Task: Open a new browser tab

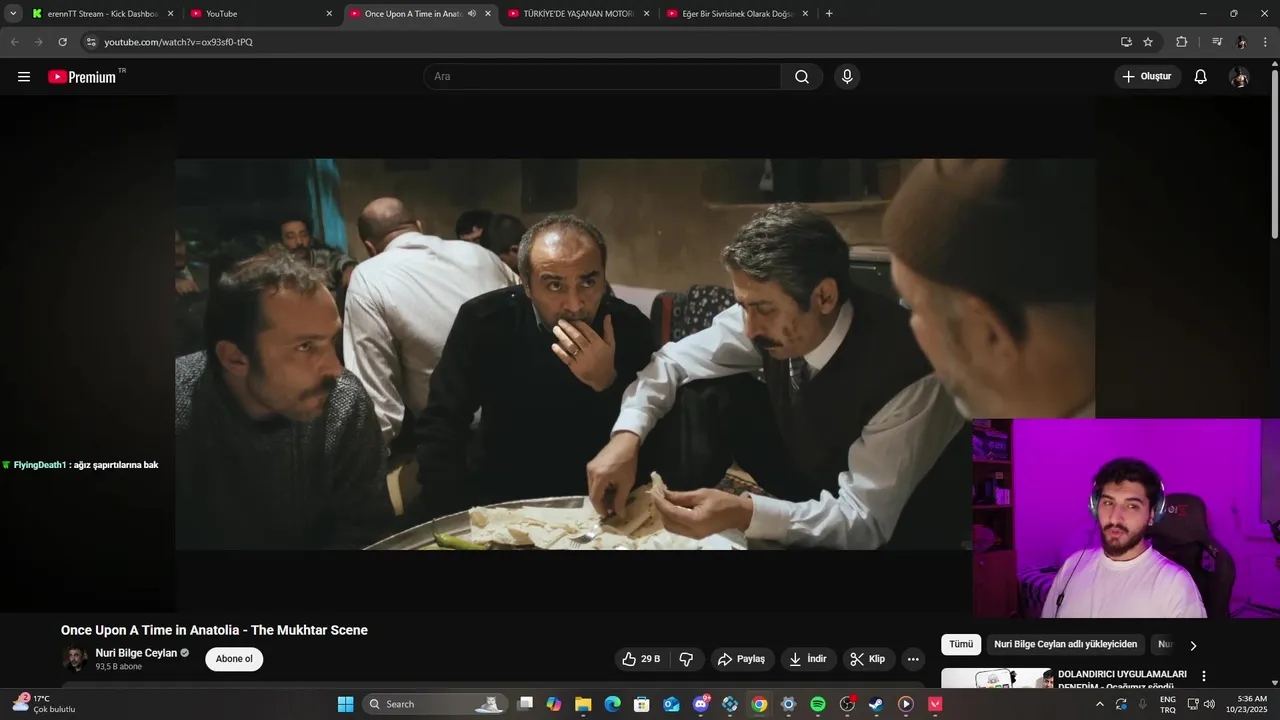Action: click(829, 14)
